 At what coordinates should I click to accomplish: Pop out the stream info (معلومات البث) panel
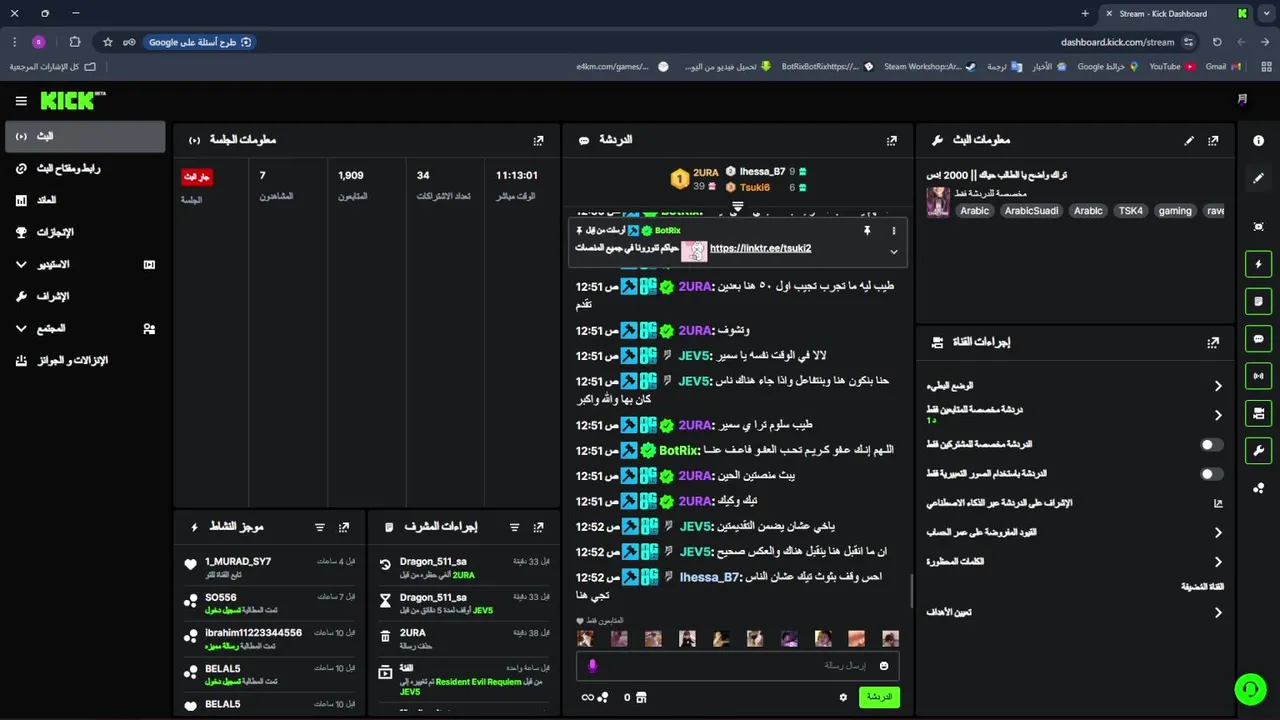(1213, 141)
